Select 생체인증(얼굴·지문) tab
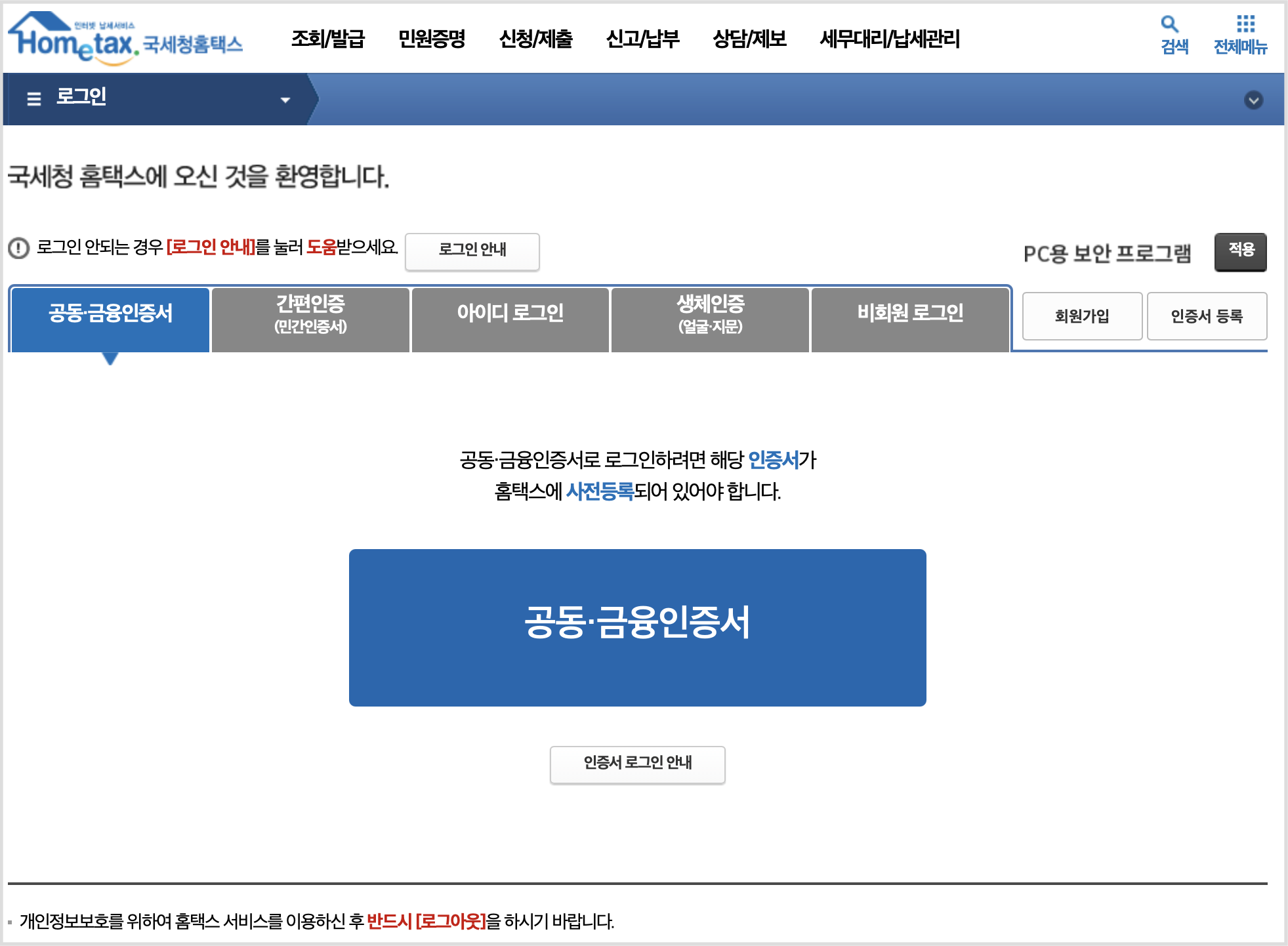 pos(710,319)
